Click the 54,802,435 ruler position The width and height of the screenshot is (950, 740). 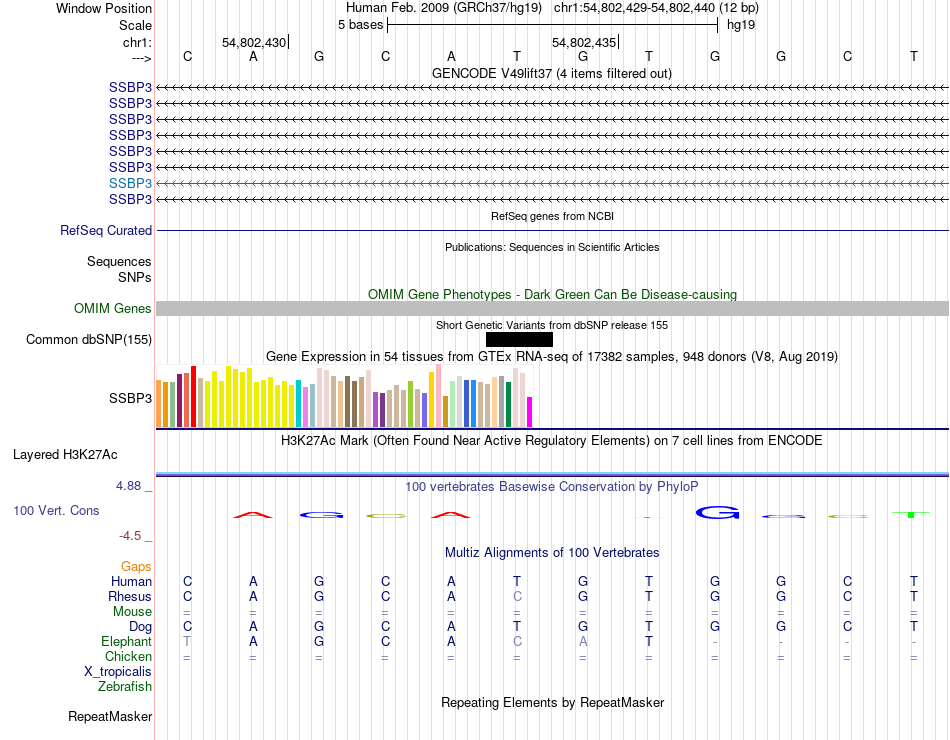[584, 42]
